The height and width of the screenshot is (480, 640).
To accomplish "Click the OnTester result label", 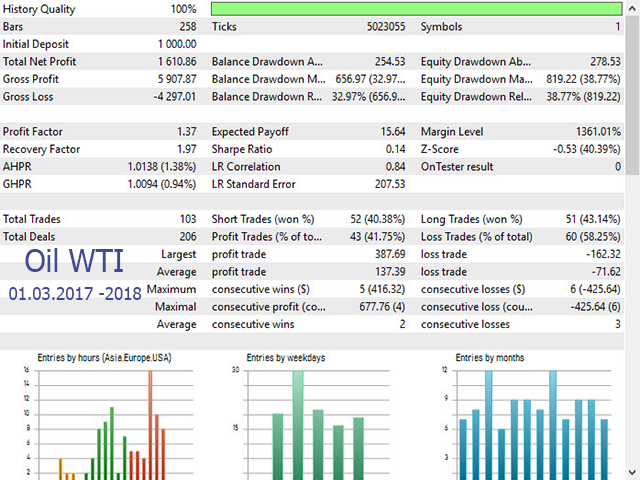I will pos(457,167).
